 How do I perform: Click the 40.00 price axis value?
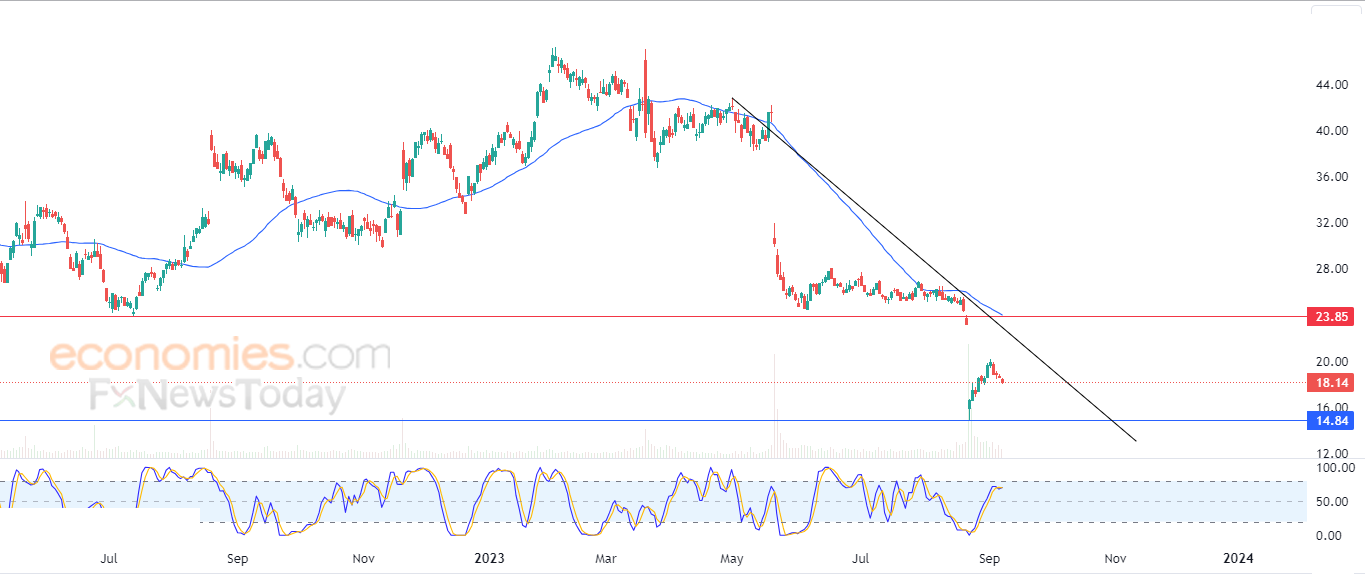point(1333,131)
